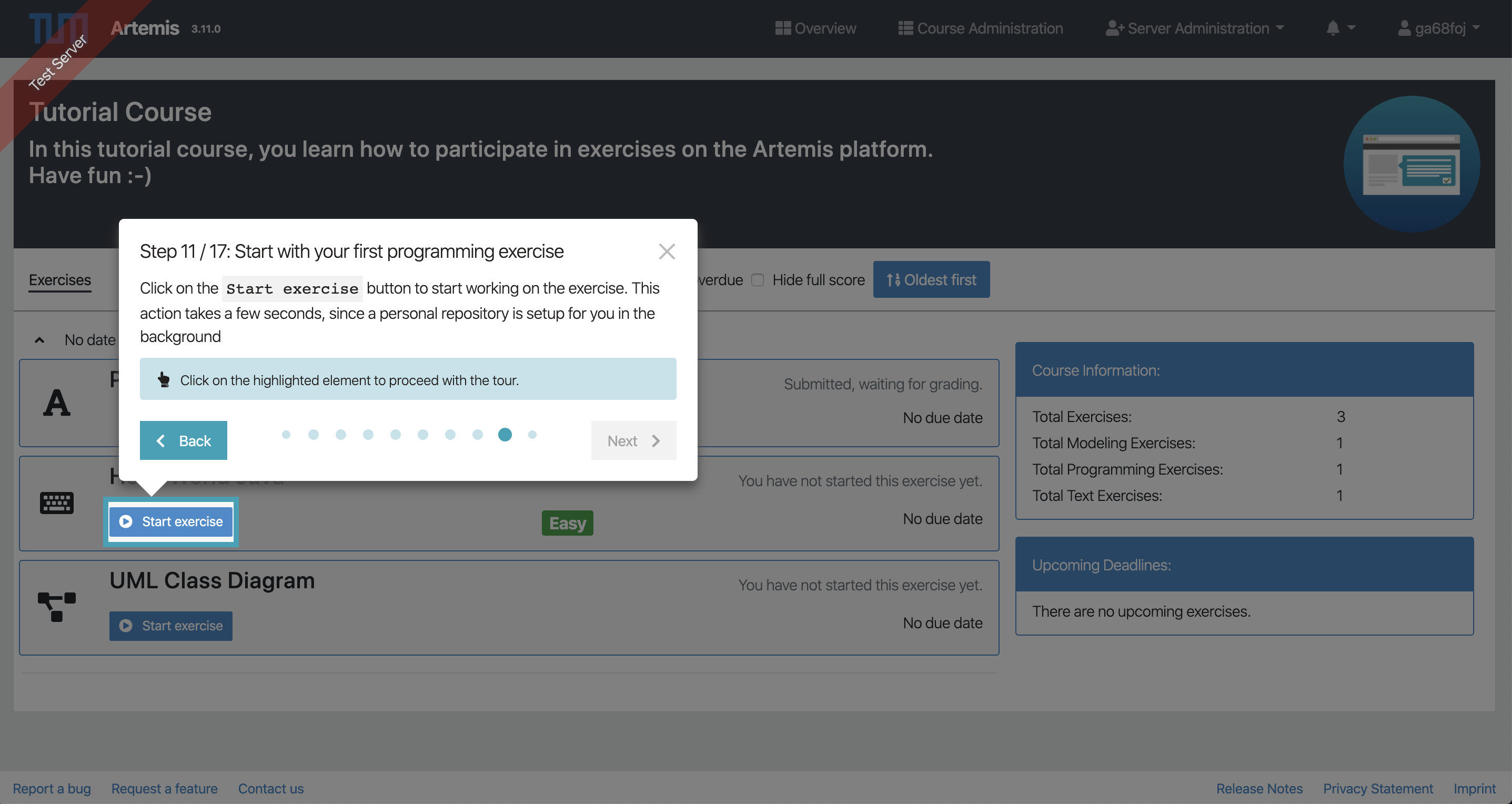
Task: Click the Tutorial Course round image
Action: (x=1411, y=164)
